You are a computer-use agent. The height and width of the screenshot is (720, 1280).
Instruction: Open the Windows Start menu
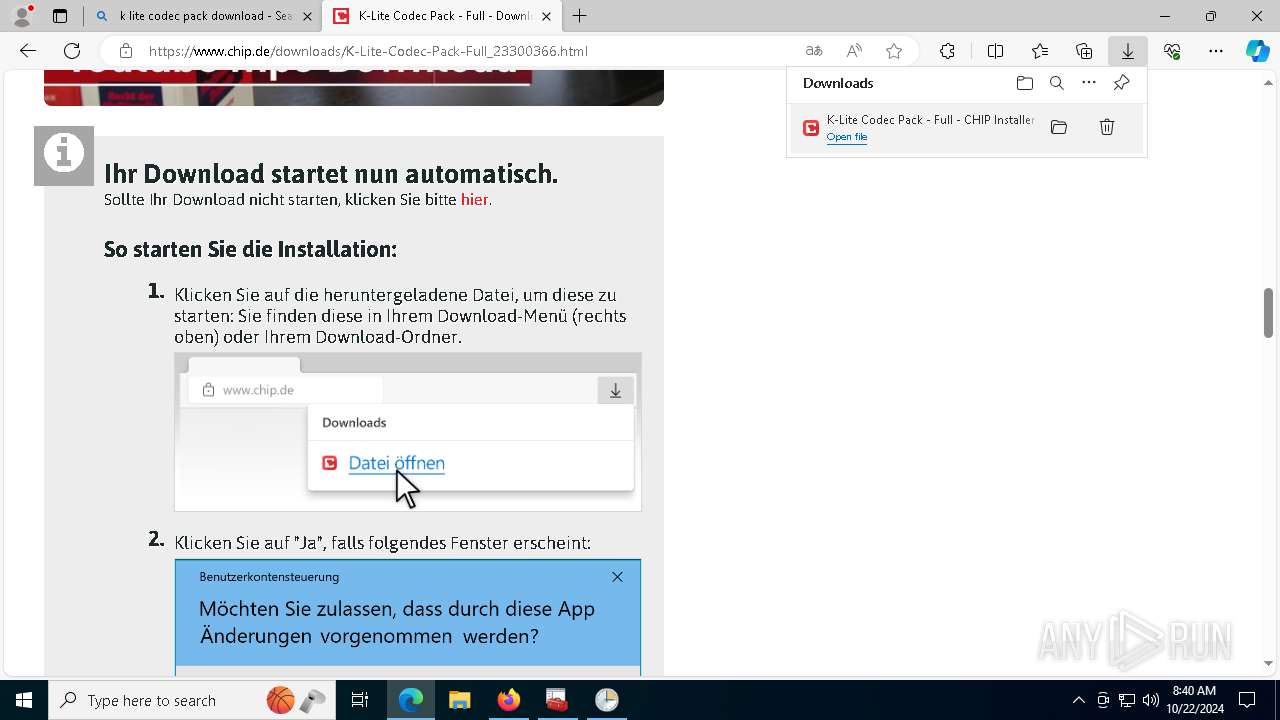pyautogui.click(x=24, y=700)
